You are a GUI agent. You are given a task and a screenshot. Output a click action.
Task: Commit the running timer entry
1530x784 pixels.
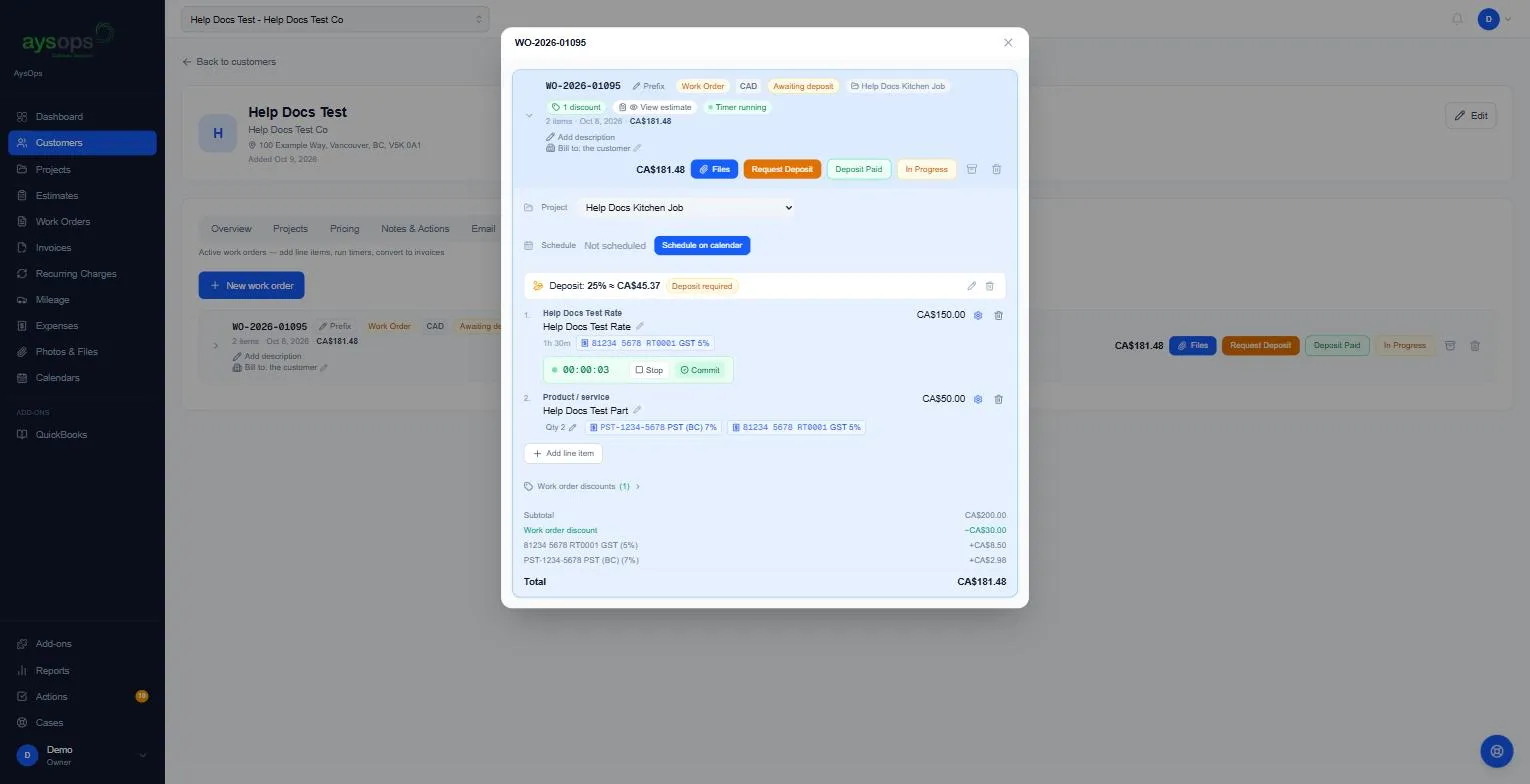click(x=700, y=370)
